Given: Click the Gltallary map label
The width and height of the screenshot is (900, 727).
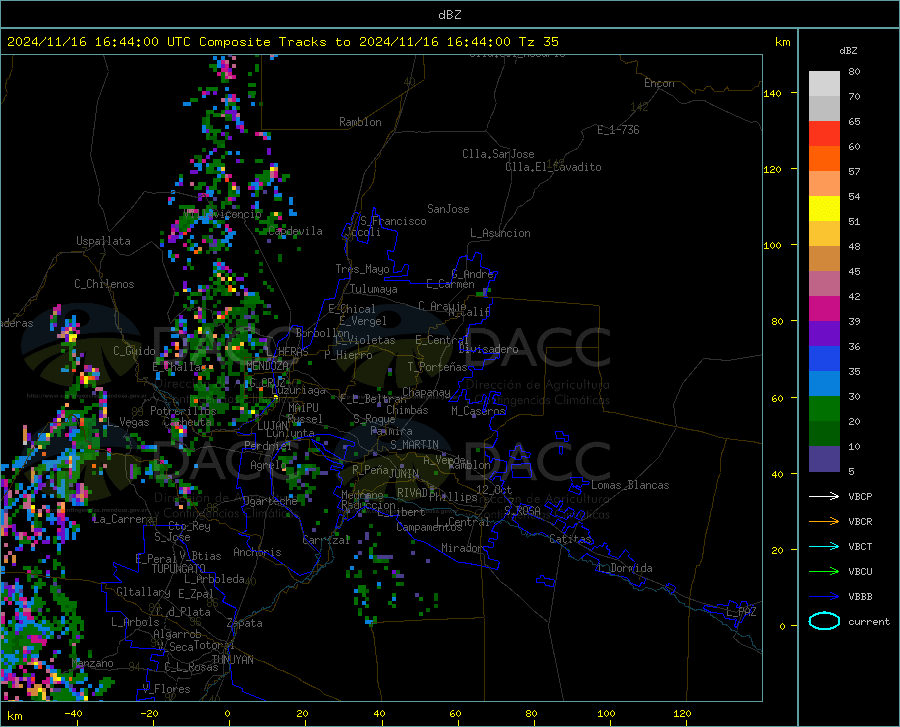Looking at the screenshot, I should point(143,592).
